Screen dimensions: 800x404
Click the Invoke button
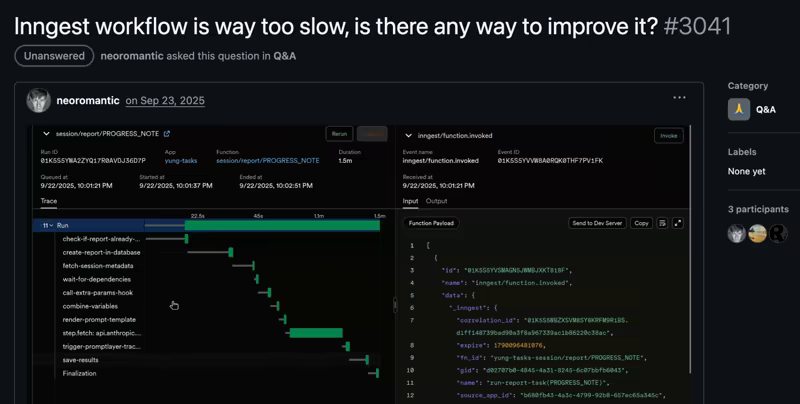click(x=668, y=136)
